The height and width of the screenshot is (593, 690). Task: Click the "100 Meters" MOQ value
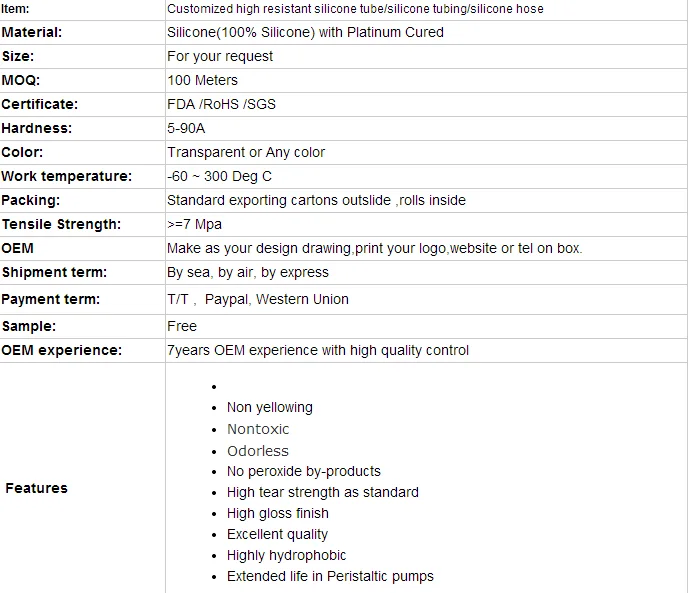pos(202,80)
